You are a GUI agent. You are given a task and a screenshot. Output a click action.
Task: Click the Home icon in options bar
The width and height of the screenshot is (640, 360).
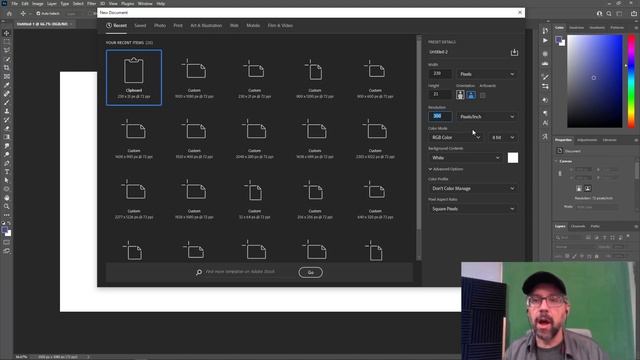click(9, 13)
